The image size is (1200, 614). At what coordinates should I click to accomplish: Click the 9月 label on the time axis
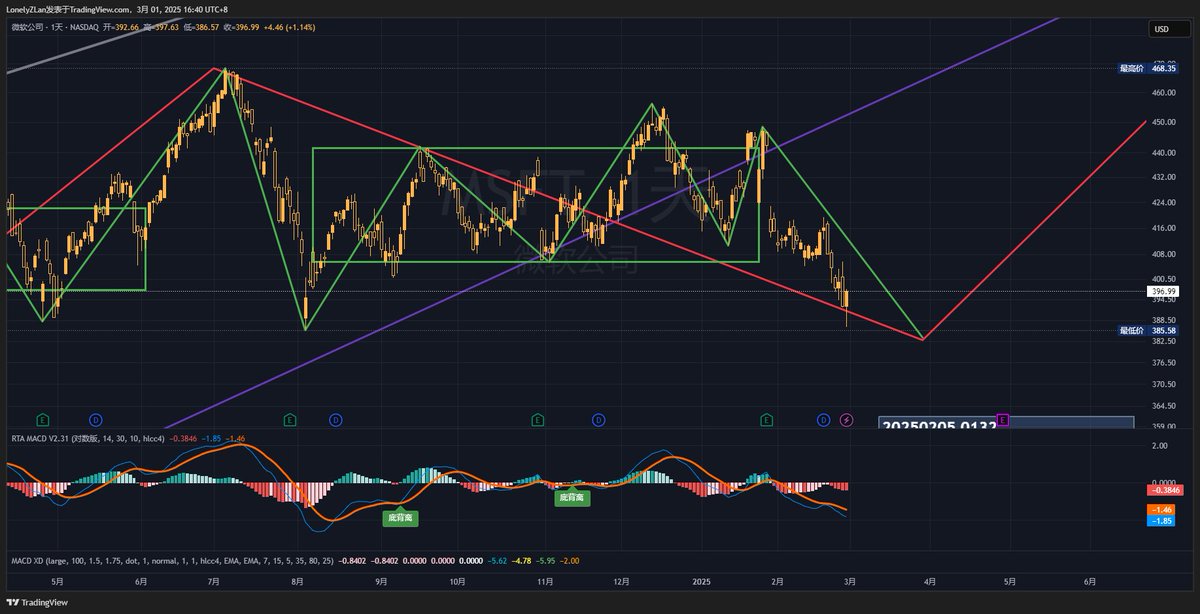[x=381, y=581]
